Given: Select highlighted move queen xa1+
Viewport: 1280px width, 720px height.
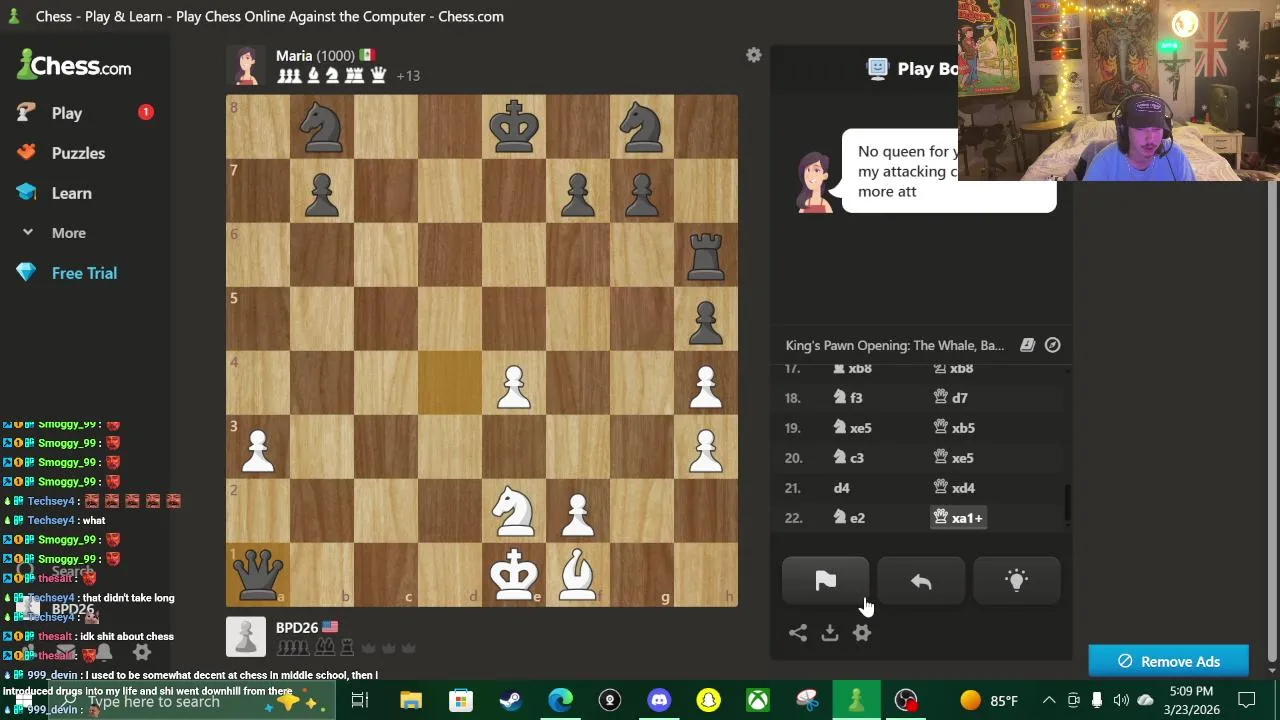Looking at the screenshot, I should pyautogui.click(x=958, y=518).
